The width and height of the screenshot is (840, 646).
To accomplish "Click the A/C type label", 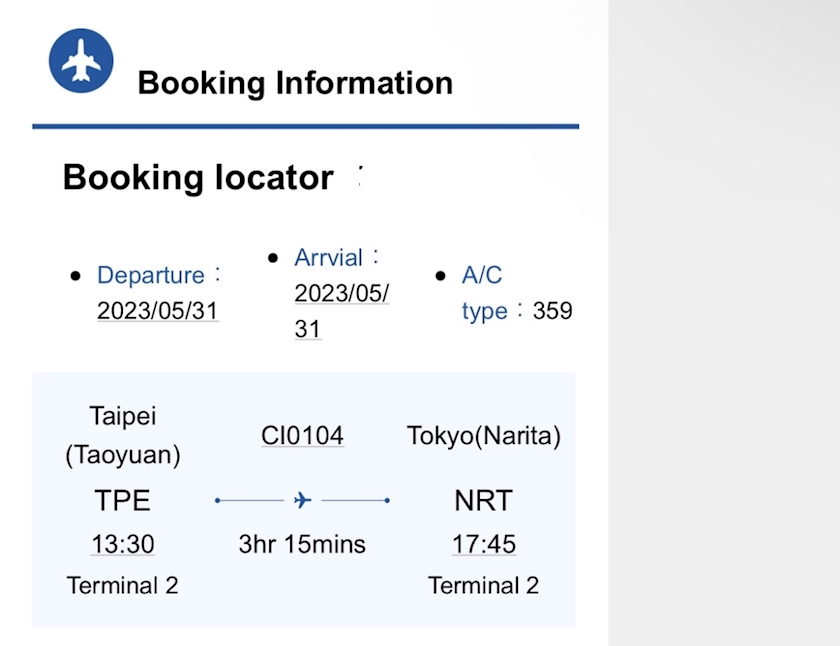I will [x=483, y=293].
